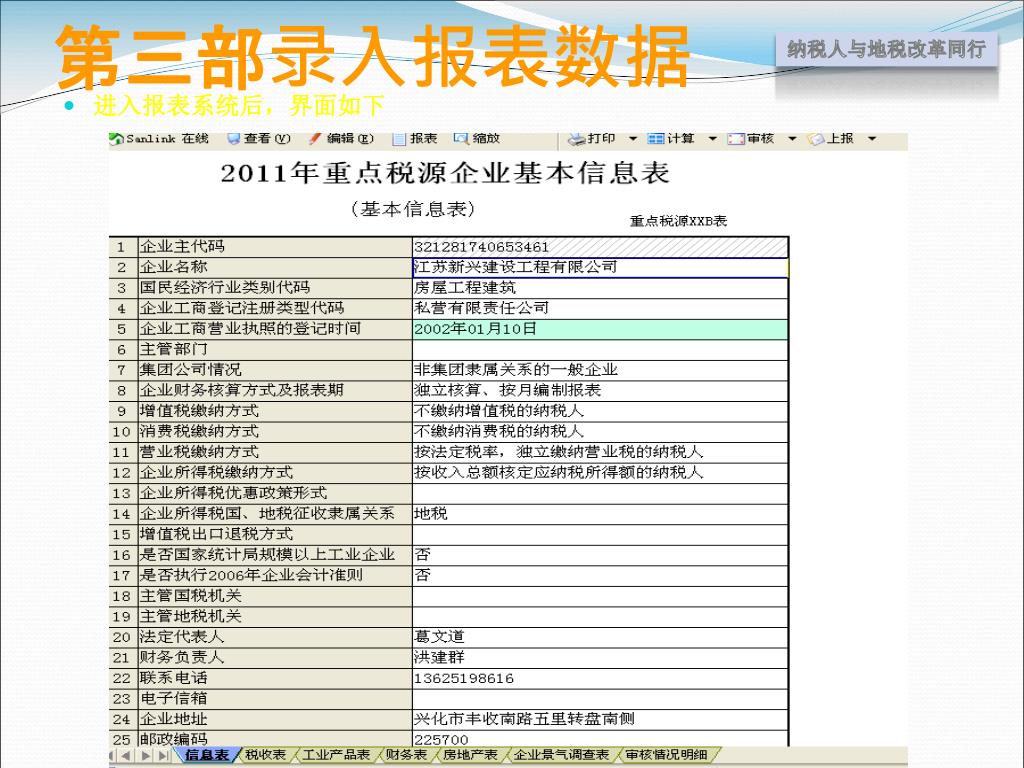The width and height of the screenshot is (1024, 768).
Task: Click the next-sheet navigation arrow
Action: [x=145, y=756]
